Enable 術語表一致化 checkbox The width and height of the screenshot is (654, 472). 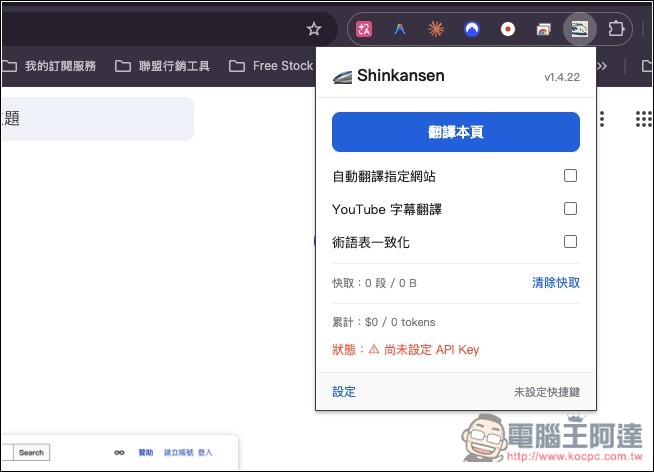570,241
